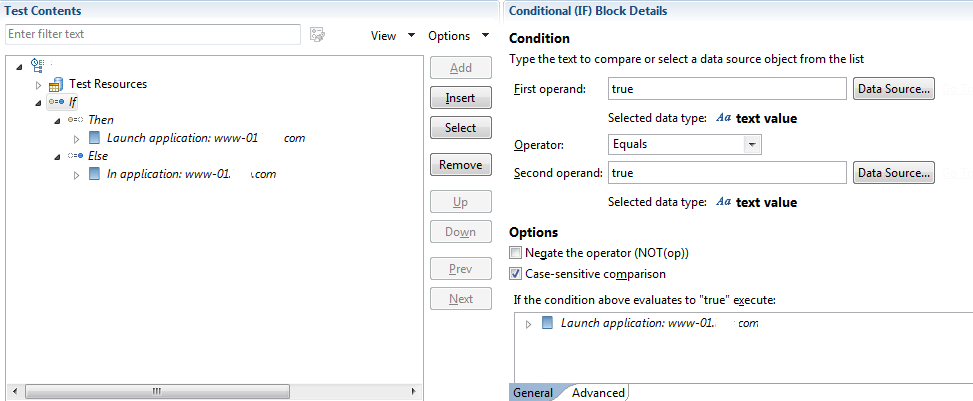Select the Else tree item
973x401 pixels.
tap(97, 156)
